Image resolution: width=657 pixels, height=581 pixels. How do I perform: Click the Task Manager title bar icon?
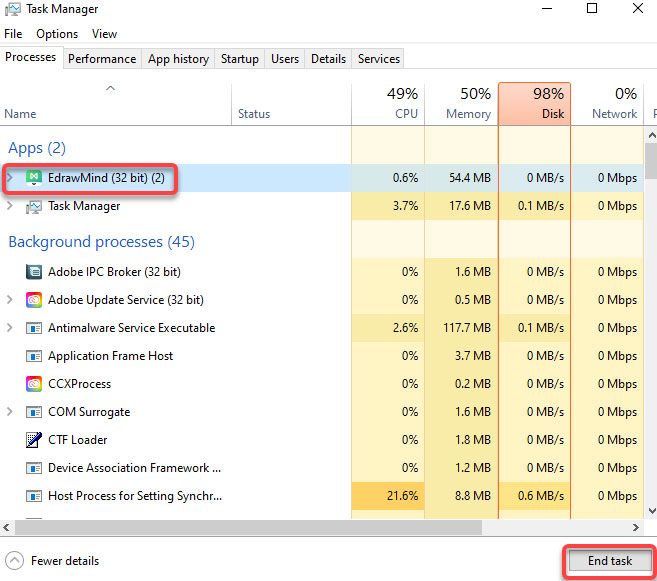click(13, 9)
